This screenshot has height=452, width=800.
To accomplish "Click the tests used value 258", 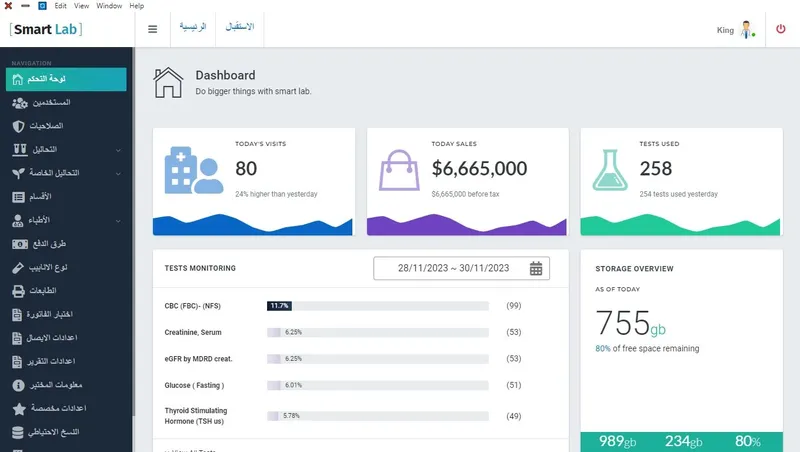I will point(656,168).
